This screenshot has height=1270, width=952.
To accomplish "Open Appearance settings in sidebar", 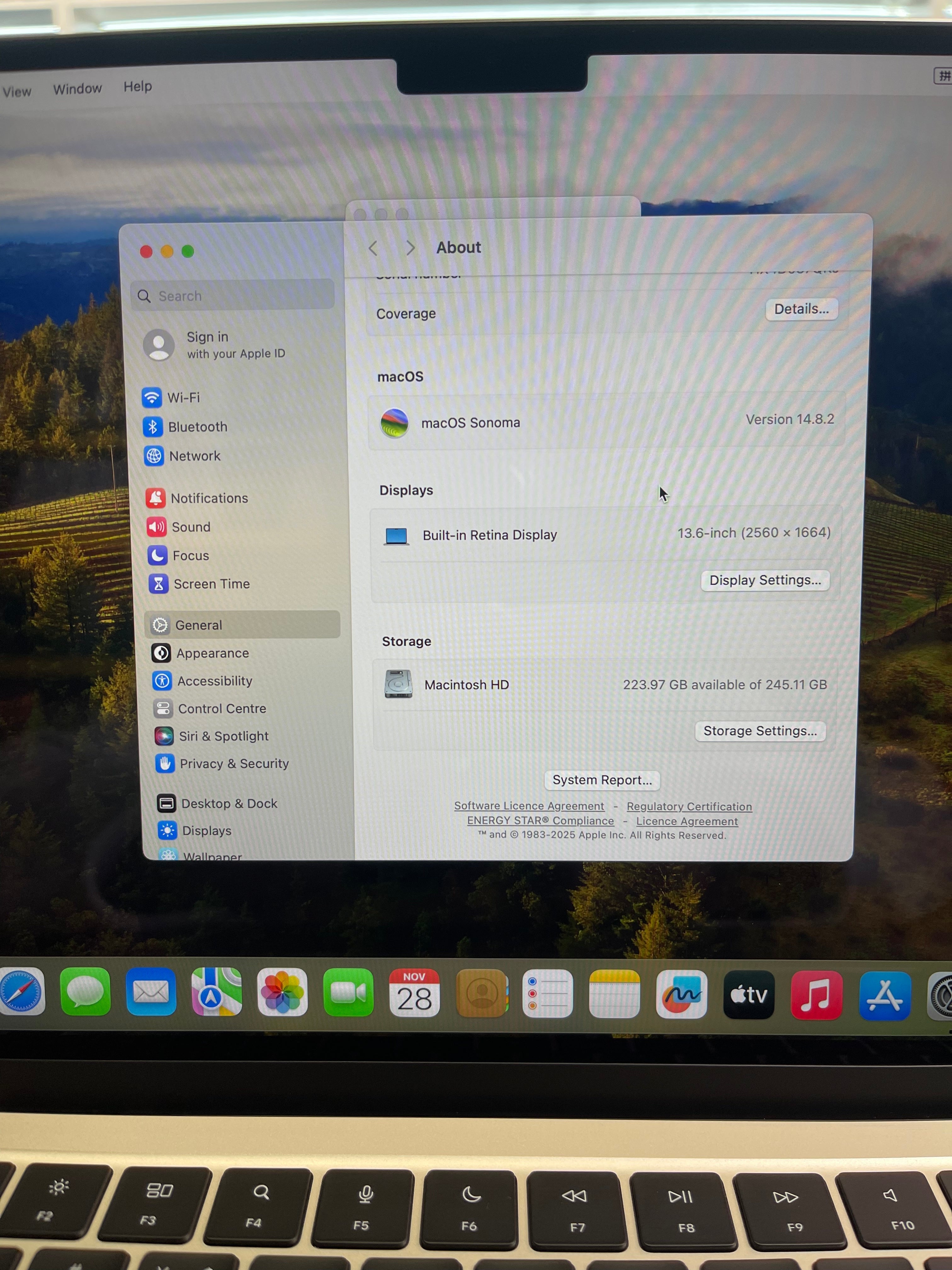I will [200, 653].
